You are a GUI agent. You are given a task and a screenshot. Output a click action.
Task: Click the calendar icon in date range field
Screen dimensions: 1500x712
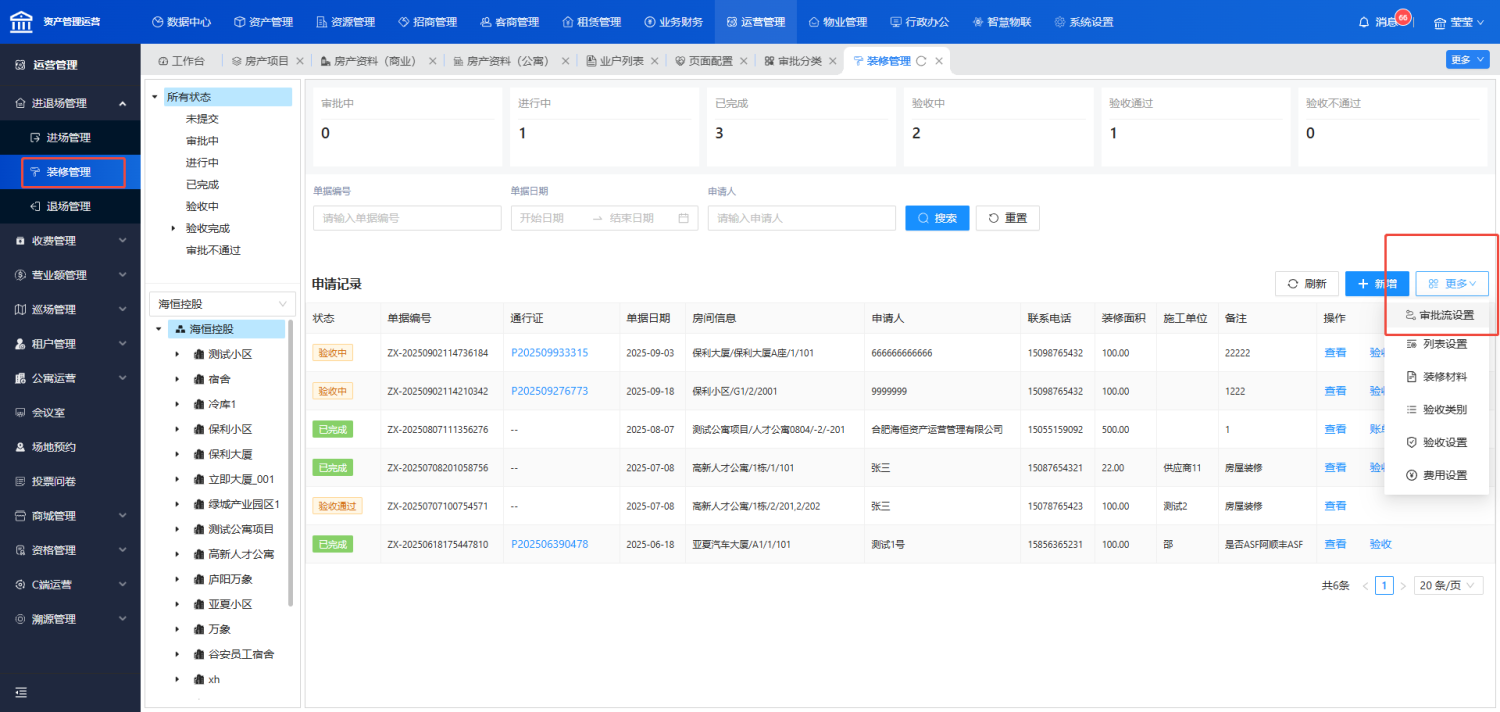click(684, 218)
